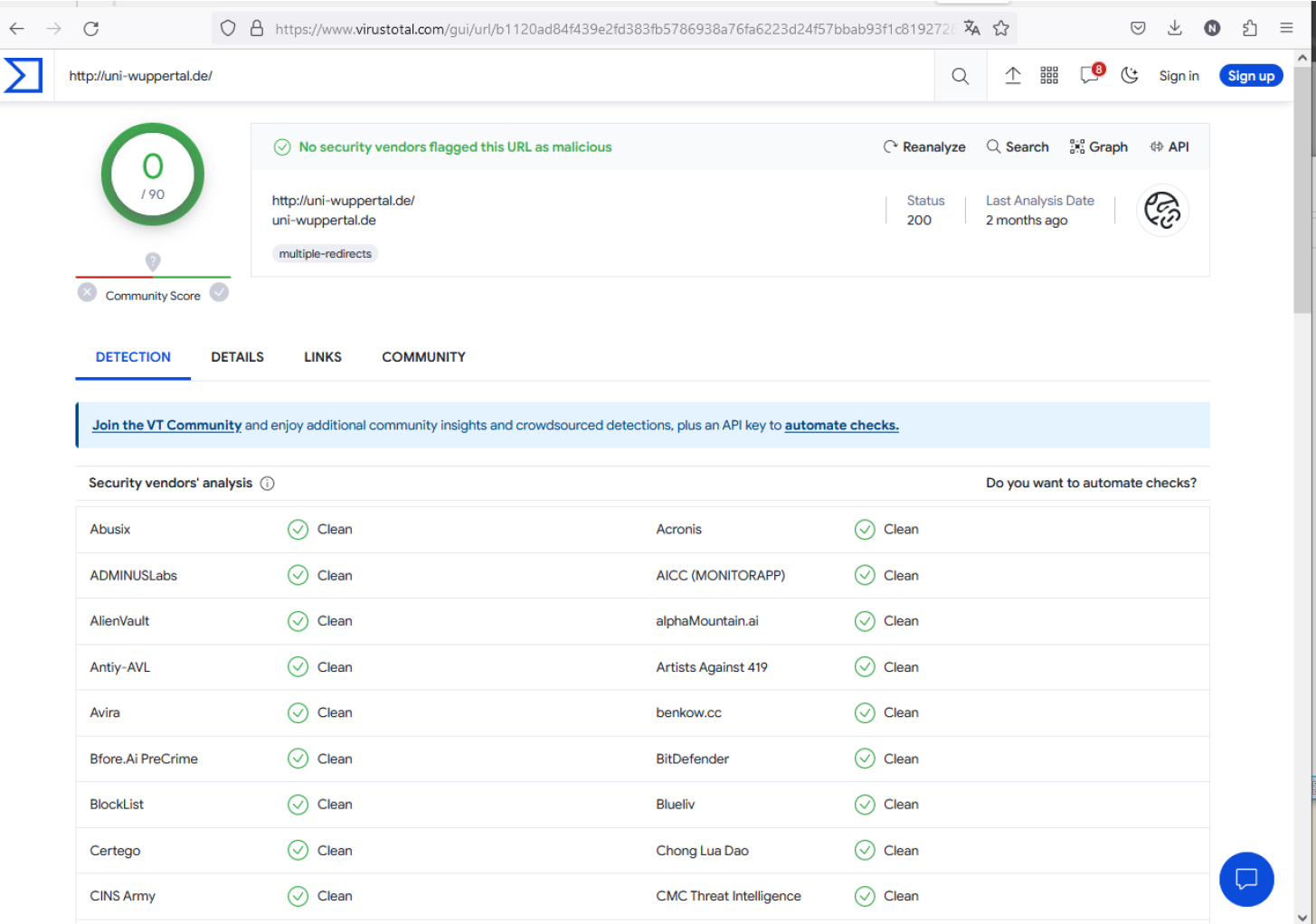The height and width of the screenshot is (924, 1316).
Task: Vote positive with community score check icon
Action: [219, 292]
